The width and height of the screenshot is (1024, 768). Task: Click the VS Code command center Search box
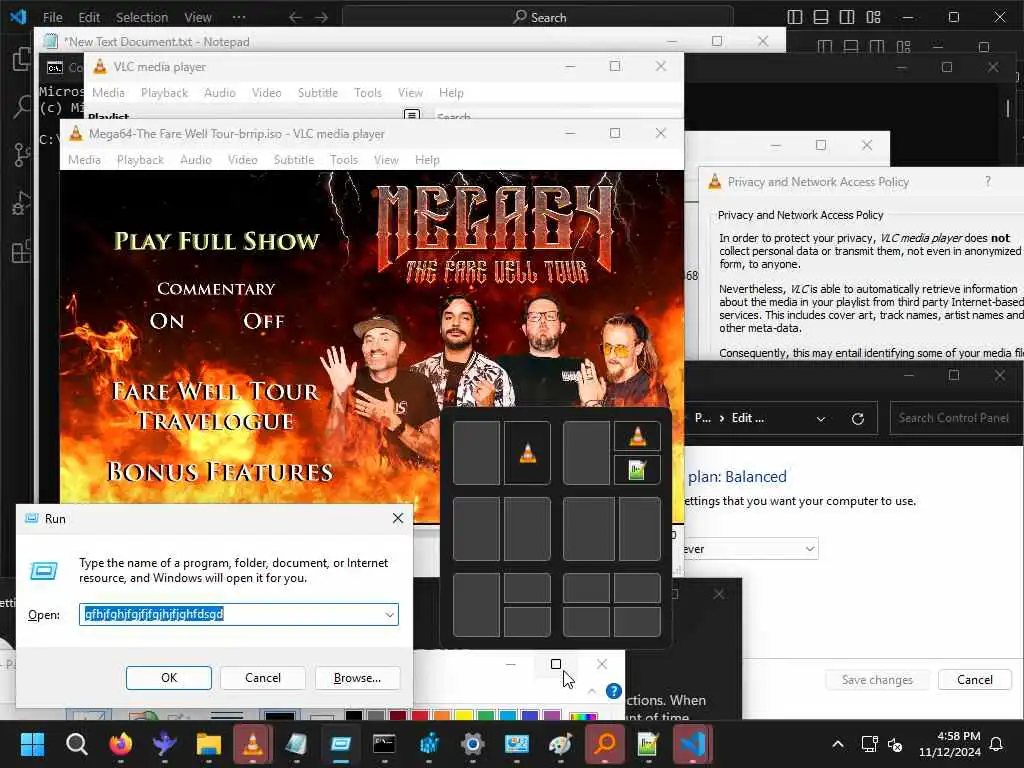[537, 18]
